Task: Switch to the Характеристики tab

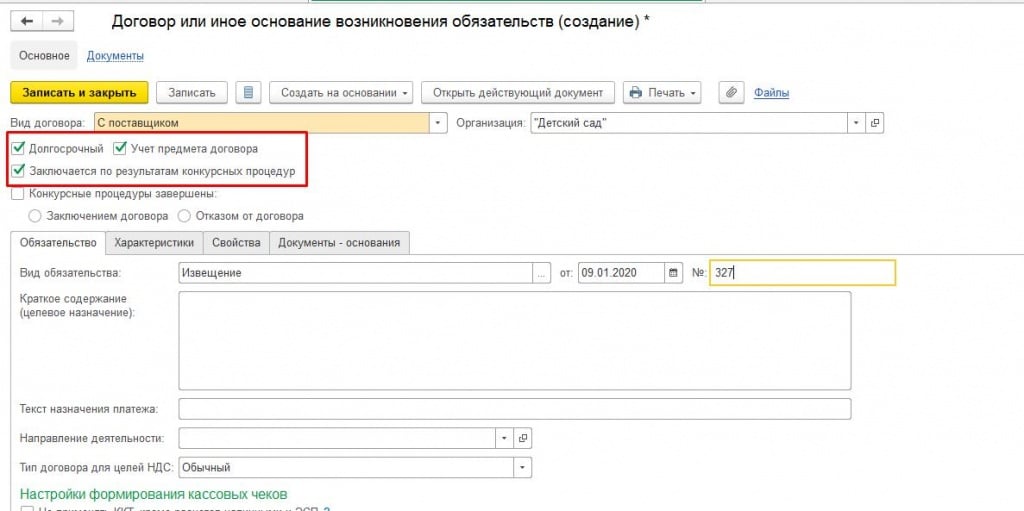Action: pos(154,243)
